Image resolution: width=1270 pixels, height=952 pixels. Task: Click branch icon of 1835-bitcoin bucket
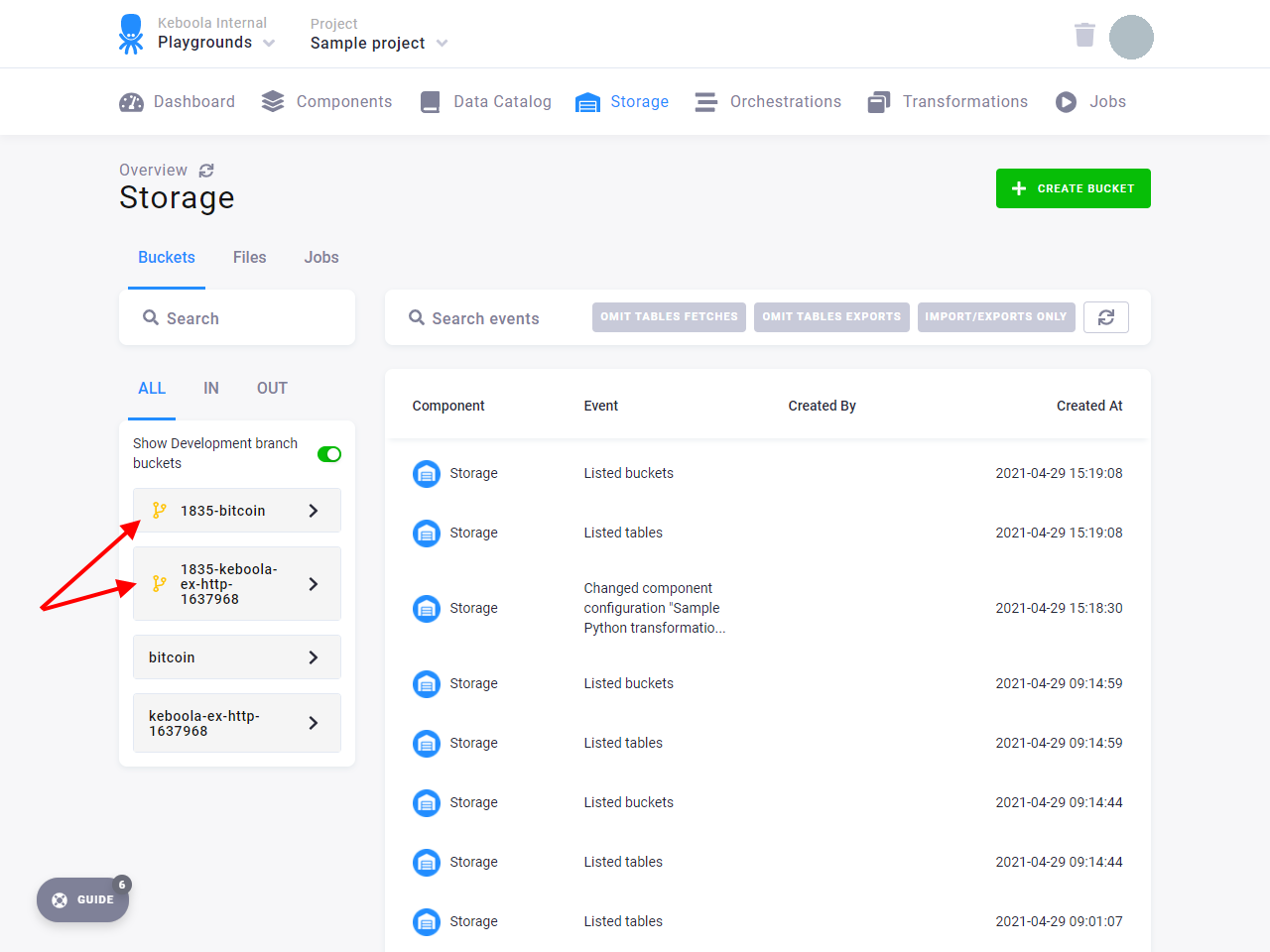[159, 510]
